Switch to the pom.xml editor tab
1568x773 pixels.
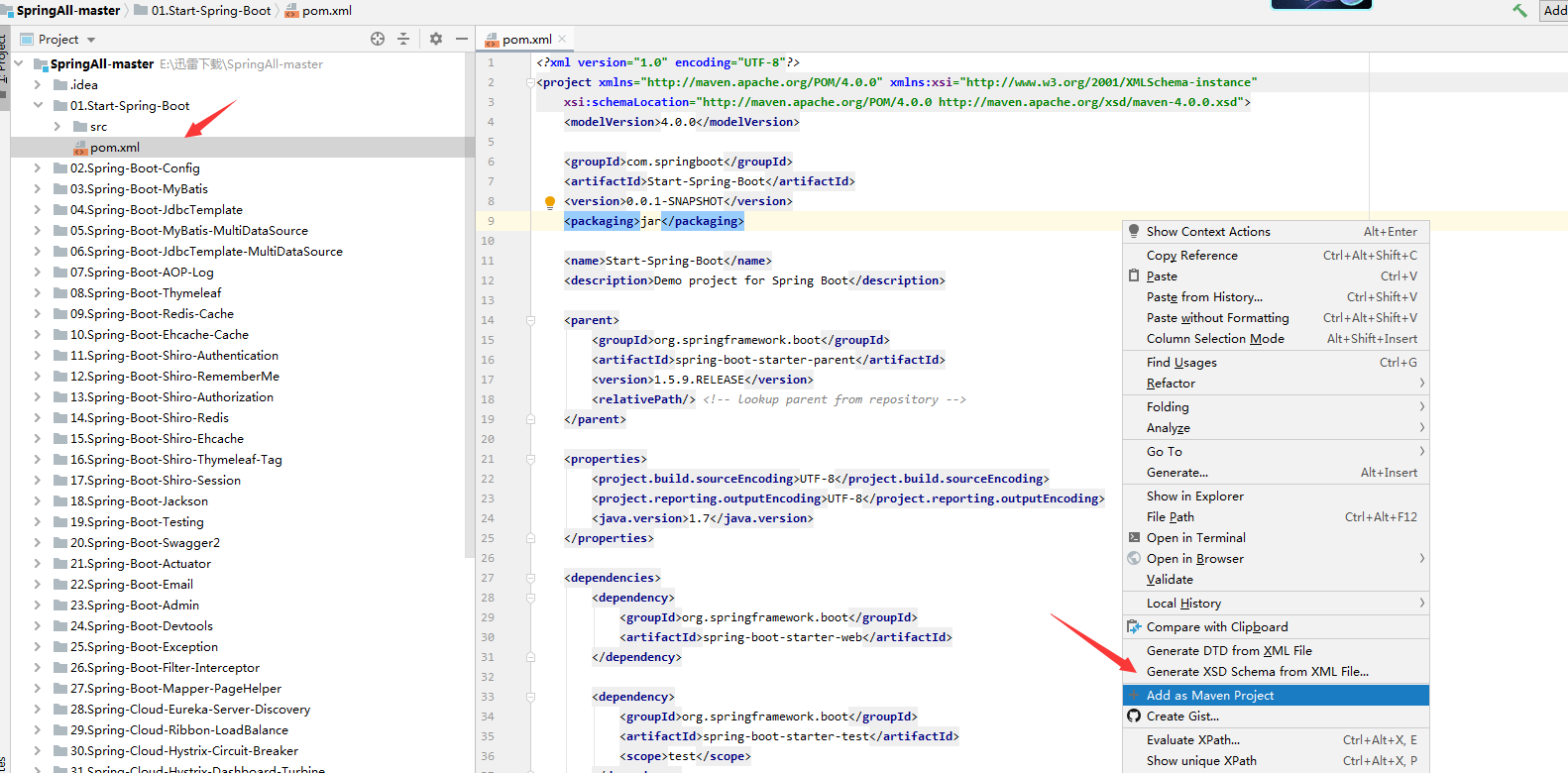526,40
